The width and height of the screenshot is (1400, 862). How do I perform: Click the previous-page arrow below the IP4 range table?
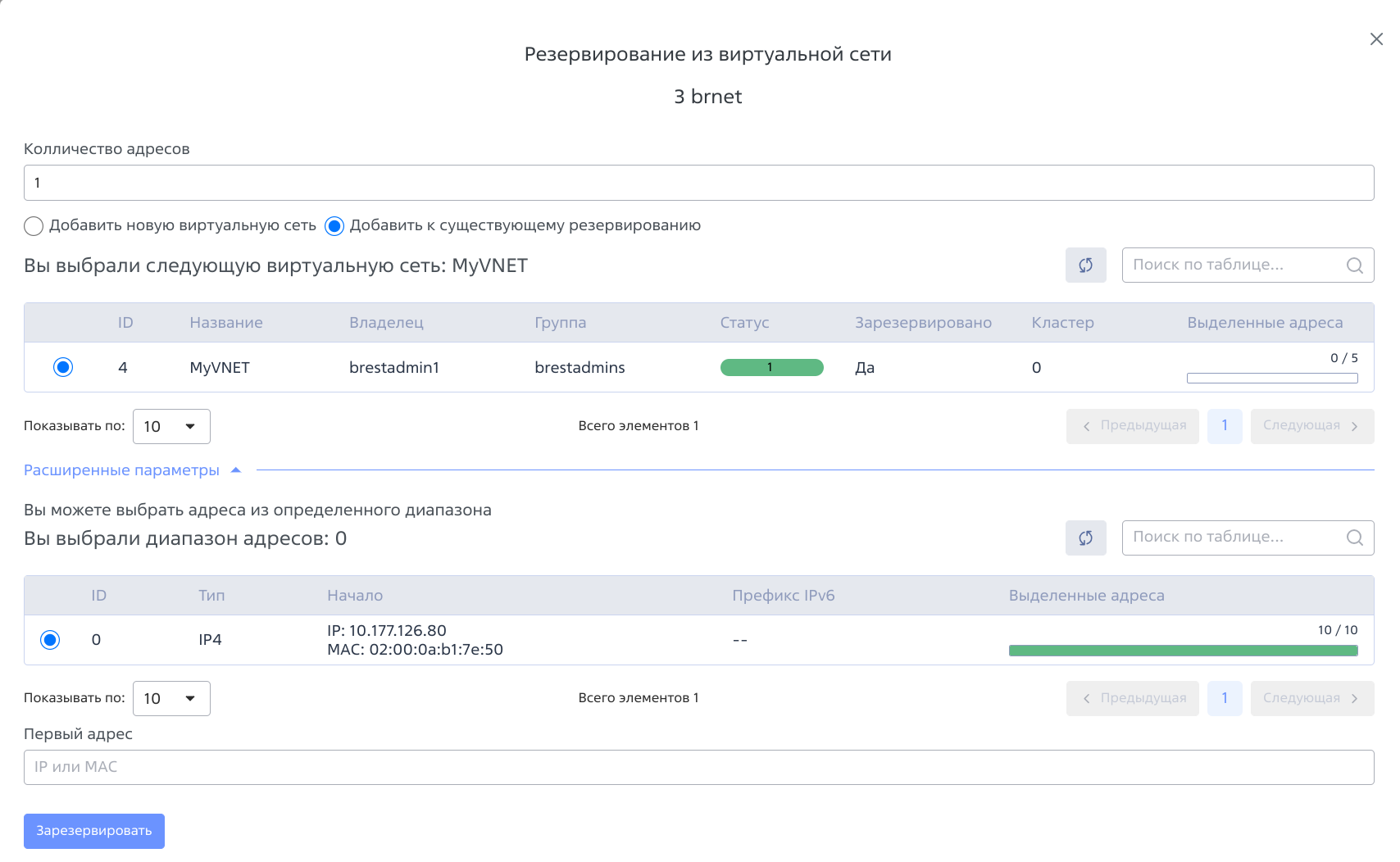tap(1087, 698)
